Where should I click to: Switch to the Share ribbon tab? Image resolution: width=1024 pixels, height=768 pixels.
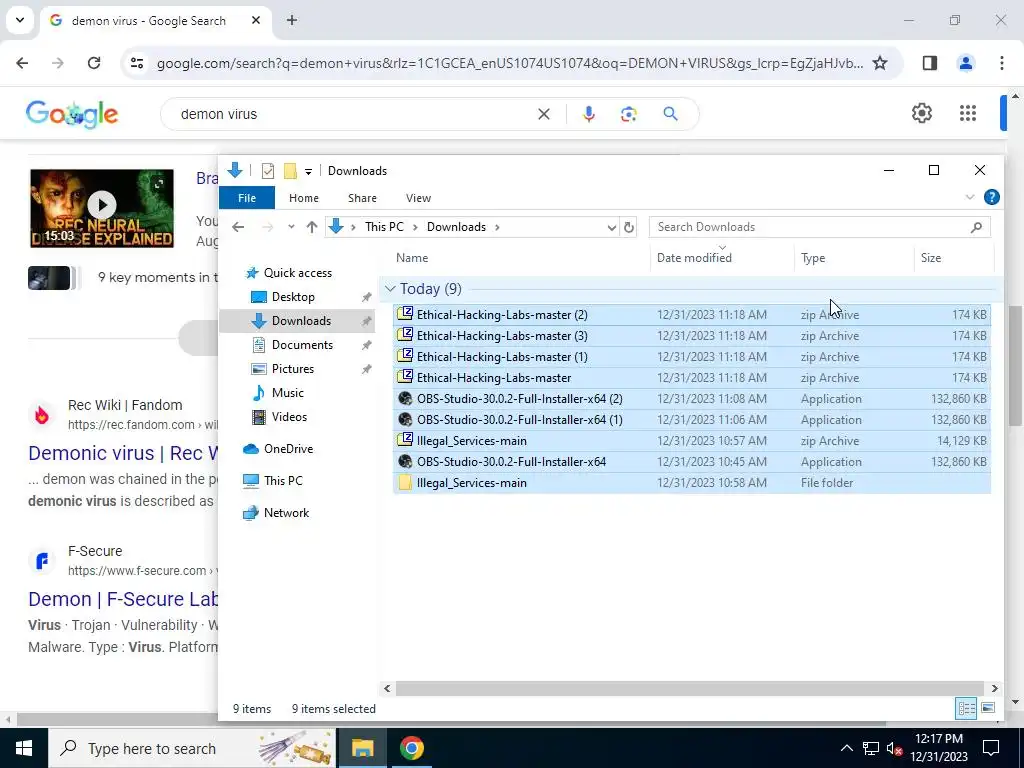[362, 198]
